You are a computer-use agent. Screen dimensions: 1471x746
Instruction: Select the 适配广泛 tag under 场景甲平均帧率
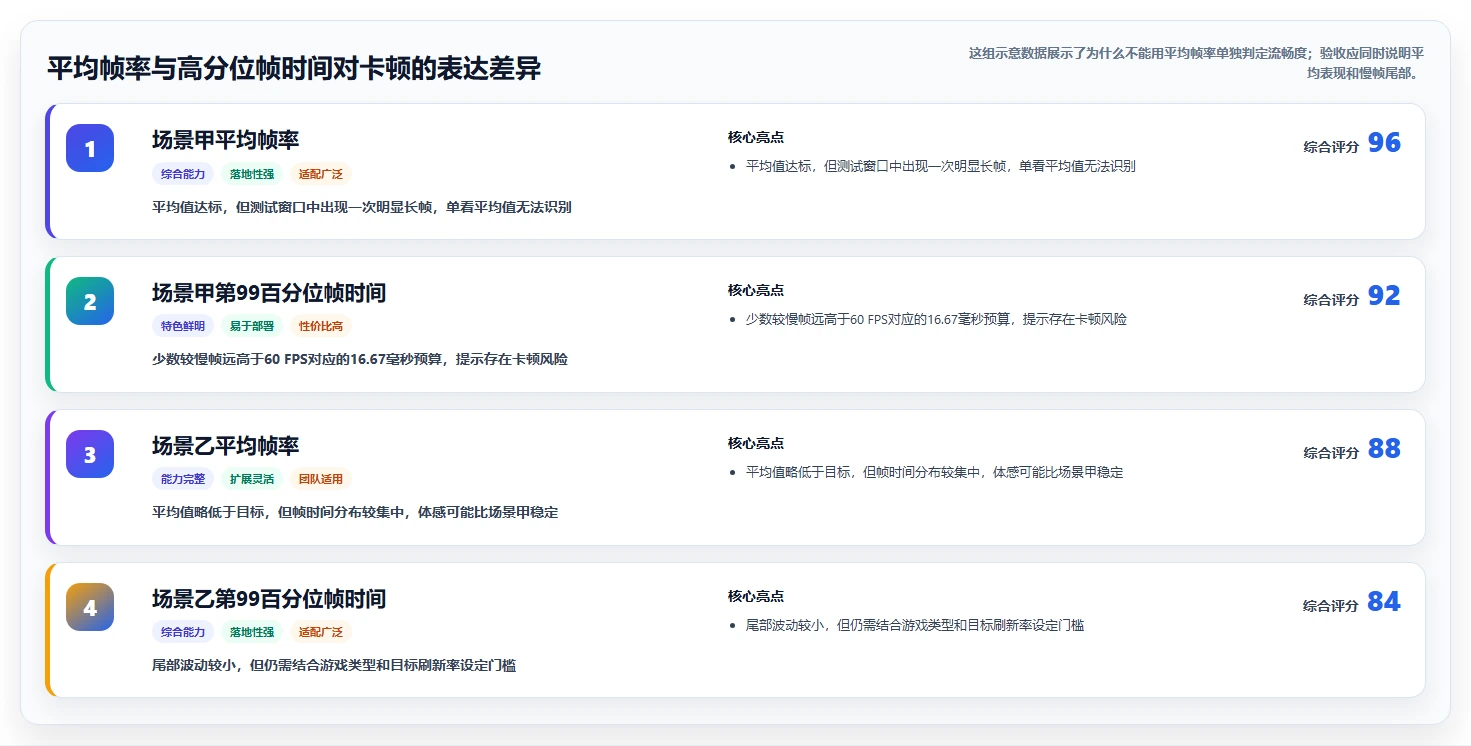pos(321,174)
